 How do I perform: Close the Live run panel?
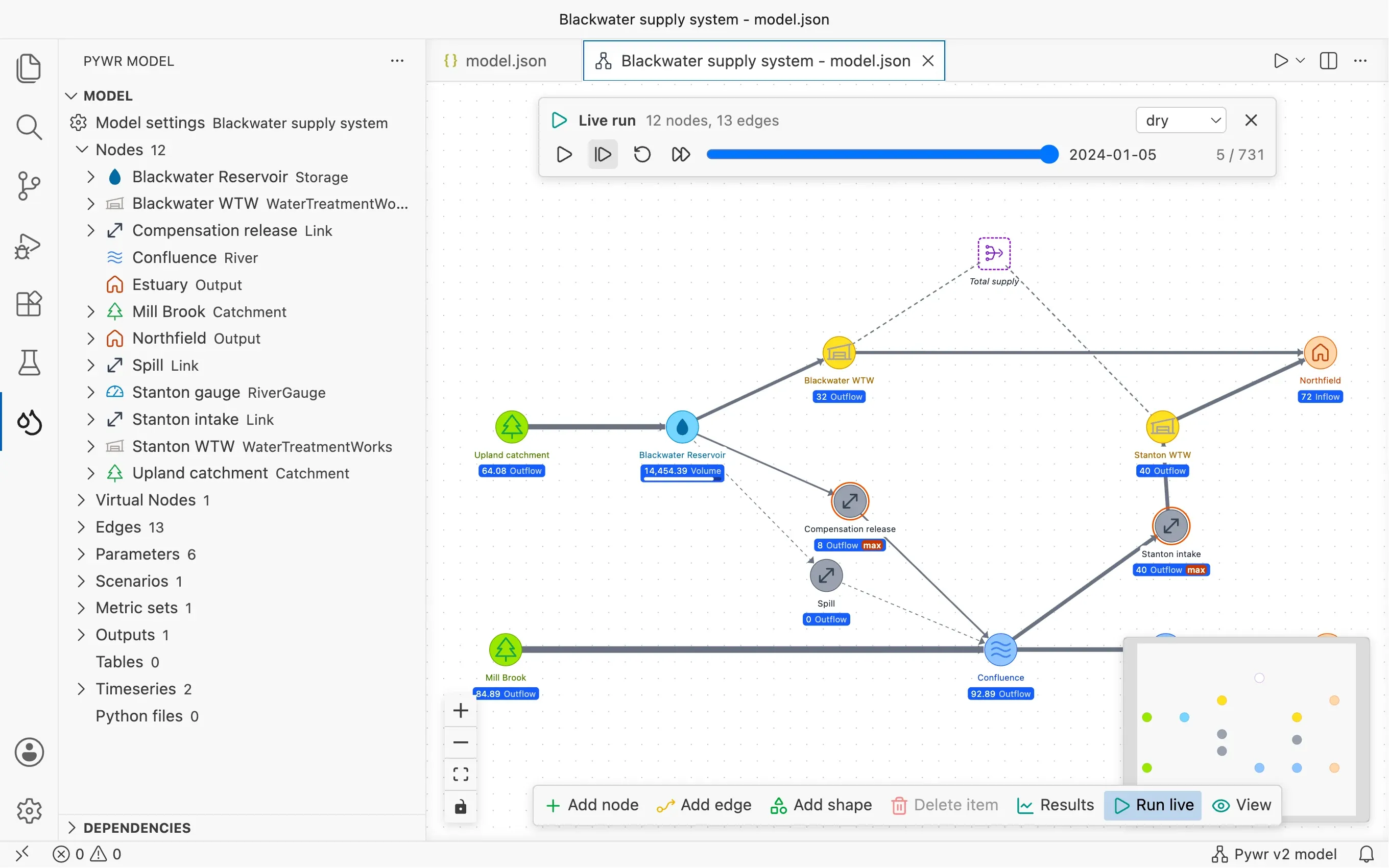point(1251,120)
